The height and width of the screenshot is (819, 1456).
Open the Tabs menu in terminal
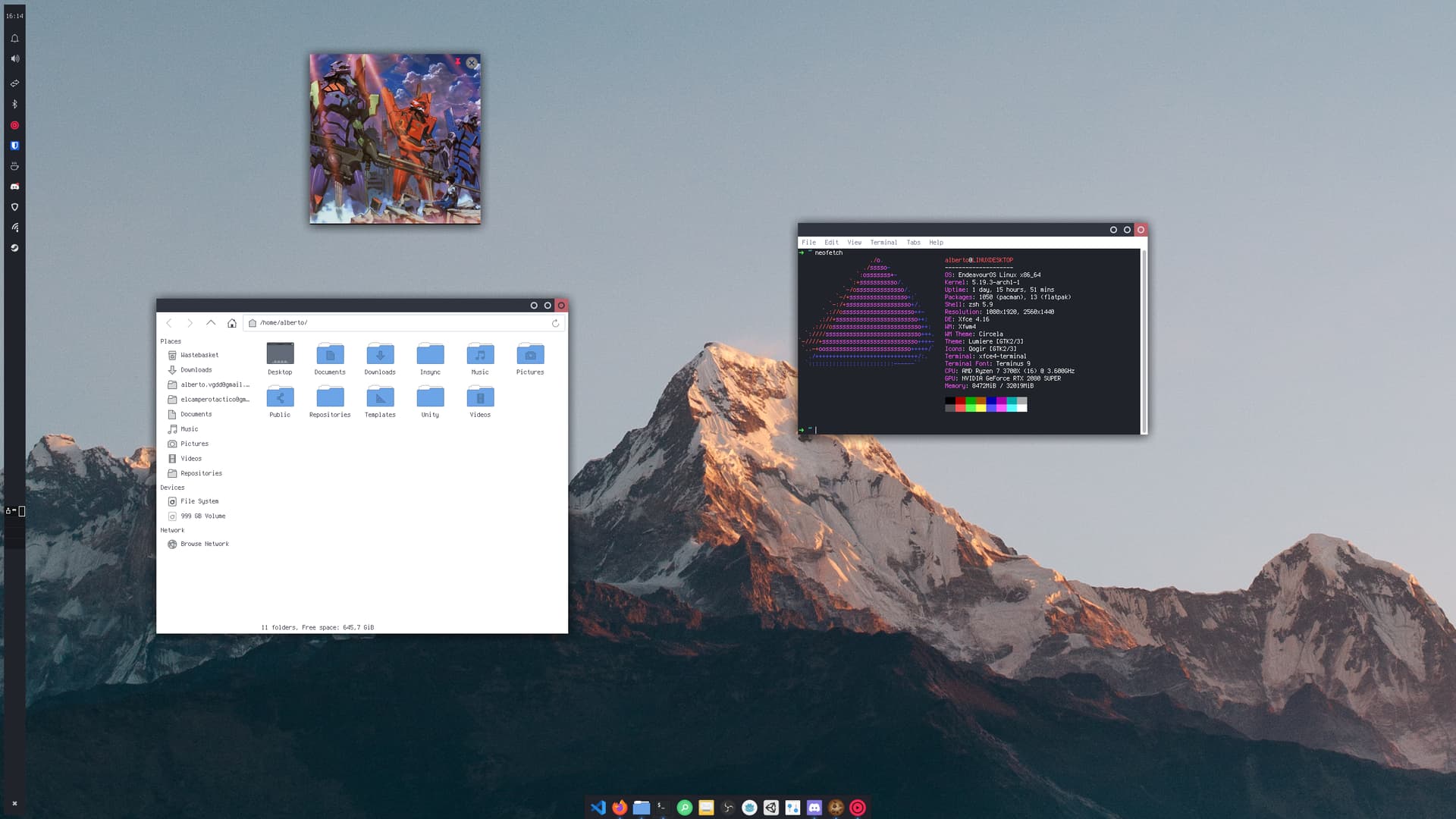(x=914, y=243)
